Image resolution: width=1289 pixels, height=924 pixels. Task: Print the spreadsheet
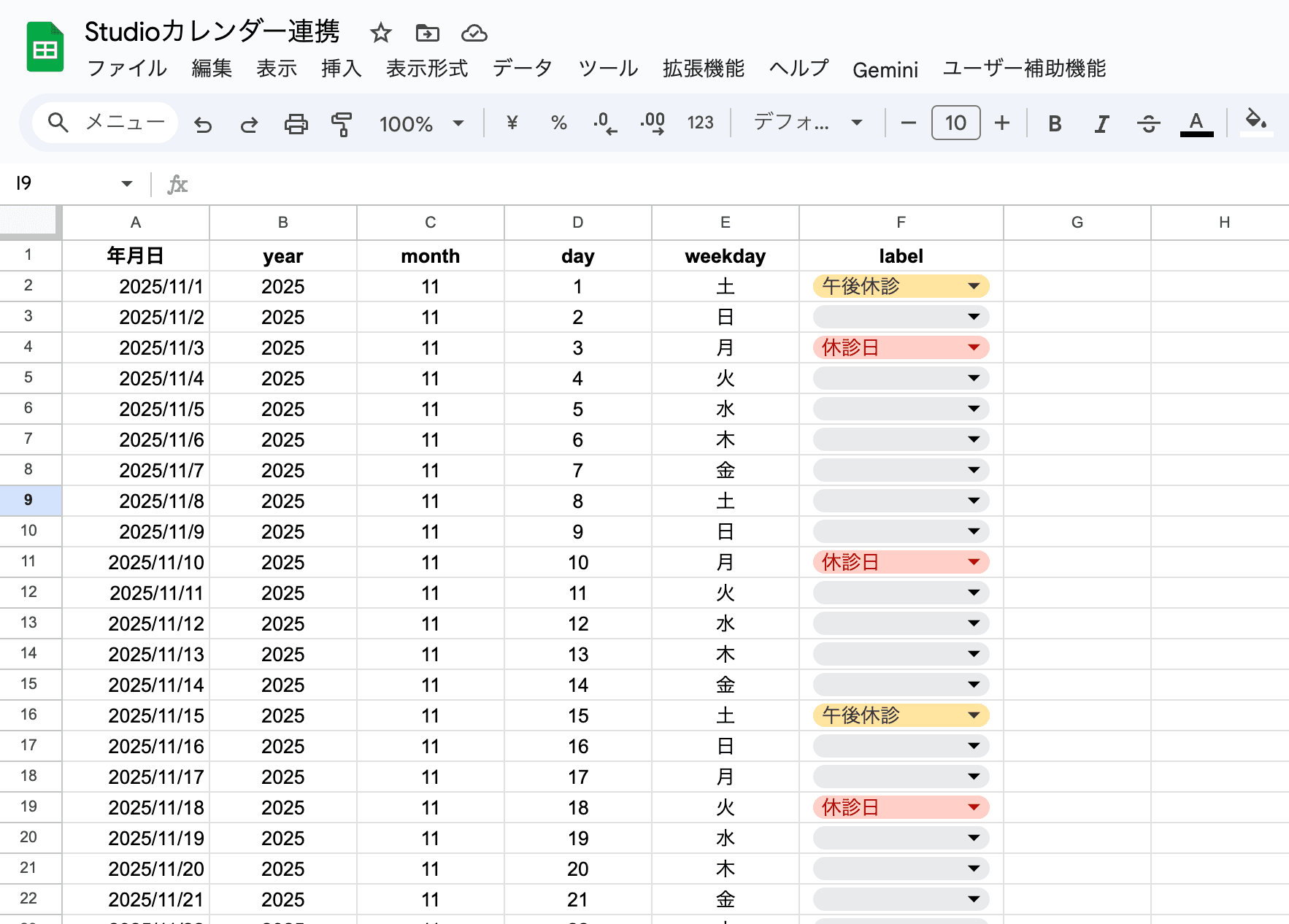296,123
